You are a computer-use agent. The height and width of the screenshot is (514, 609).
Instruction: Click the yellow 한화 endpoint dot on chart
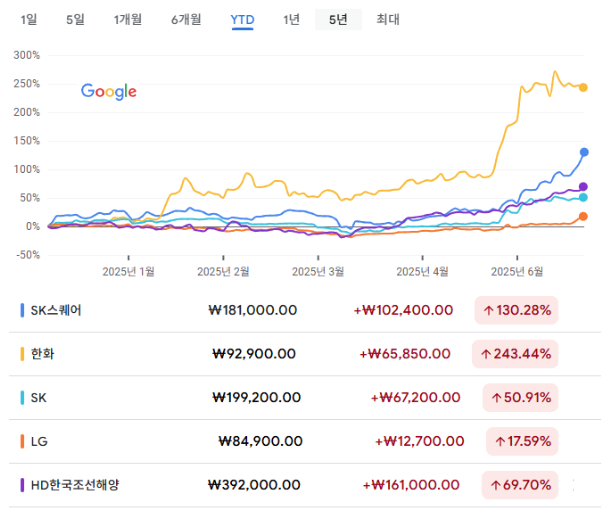tap(583, 87)
